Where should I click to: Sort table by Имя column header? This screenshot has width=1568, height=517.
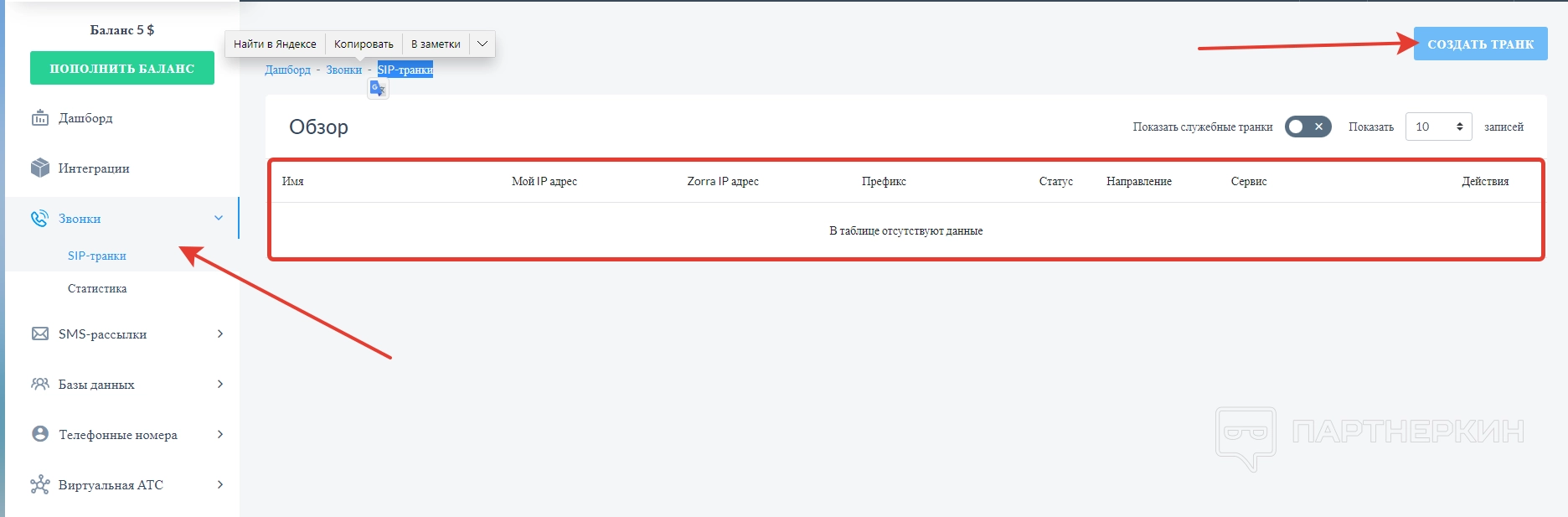293,181
